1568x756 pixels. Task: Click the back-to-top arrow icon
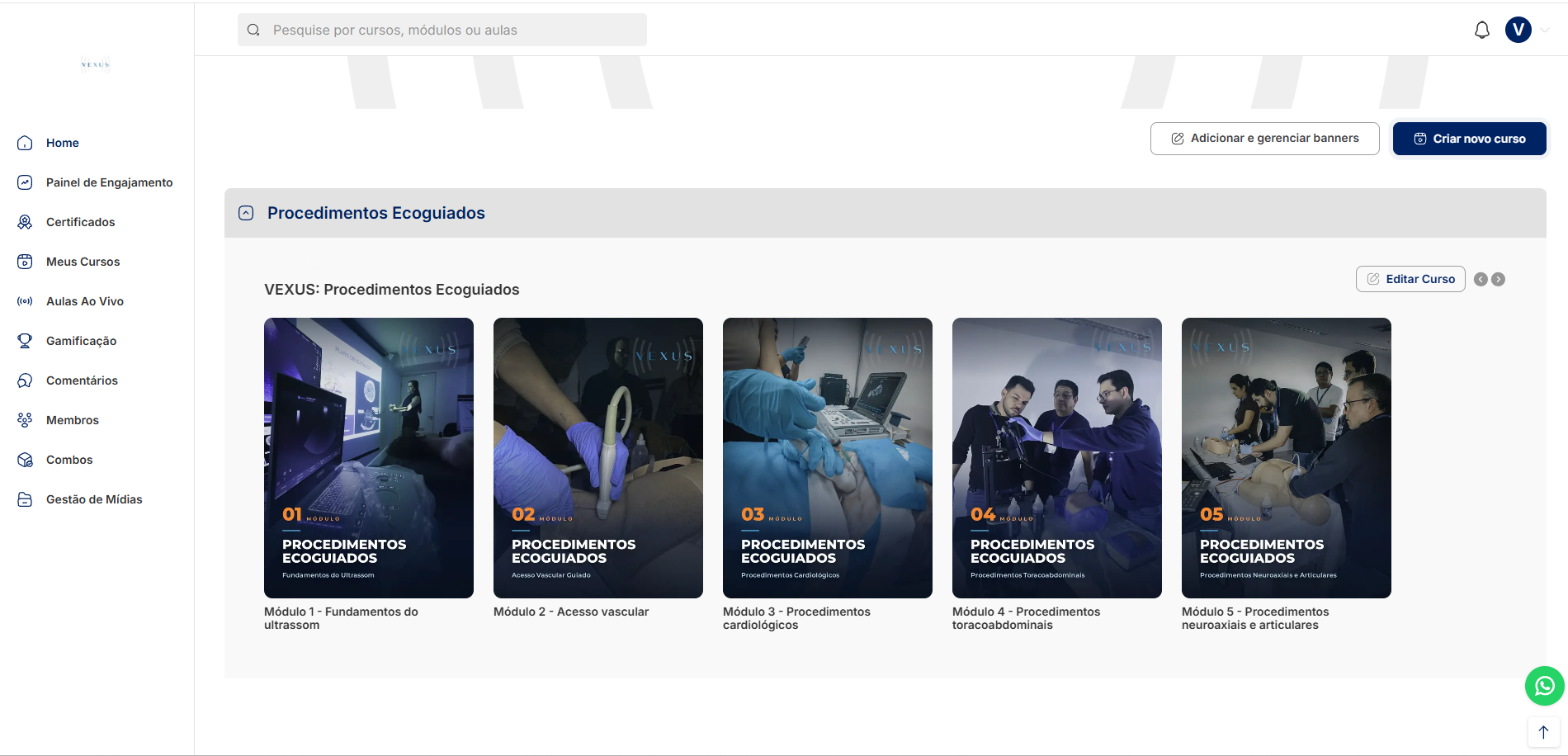click(1543, 732)
